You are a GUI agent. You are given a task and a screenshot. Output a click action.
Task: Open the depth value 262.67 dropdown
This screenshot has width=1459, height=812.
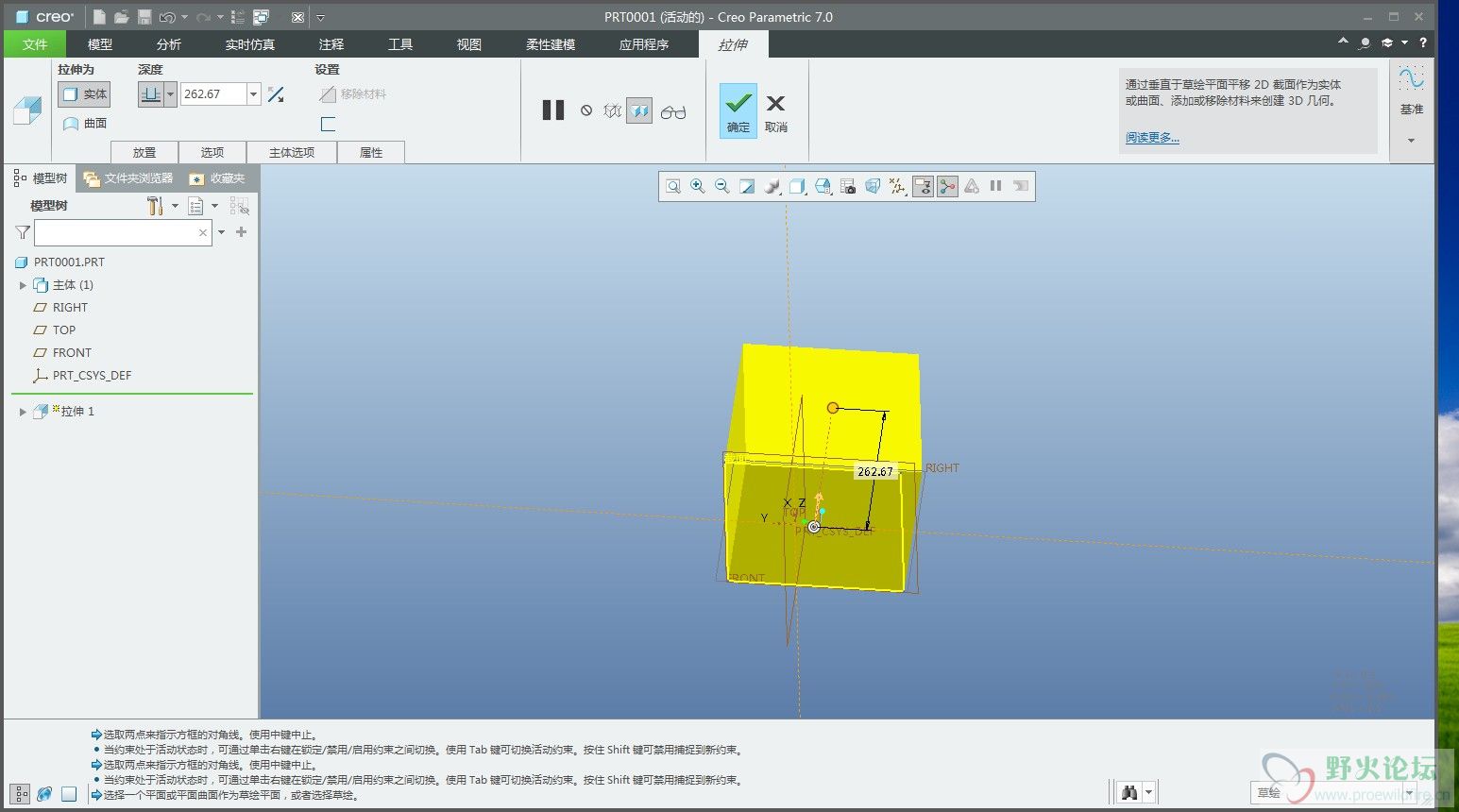(253, 94)
